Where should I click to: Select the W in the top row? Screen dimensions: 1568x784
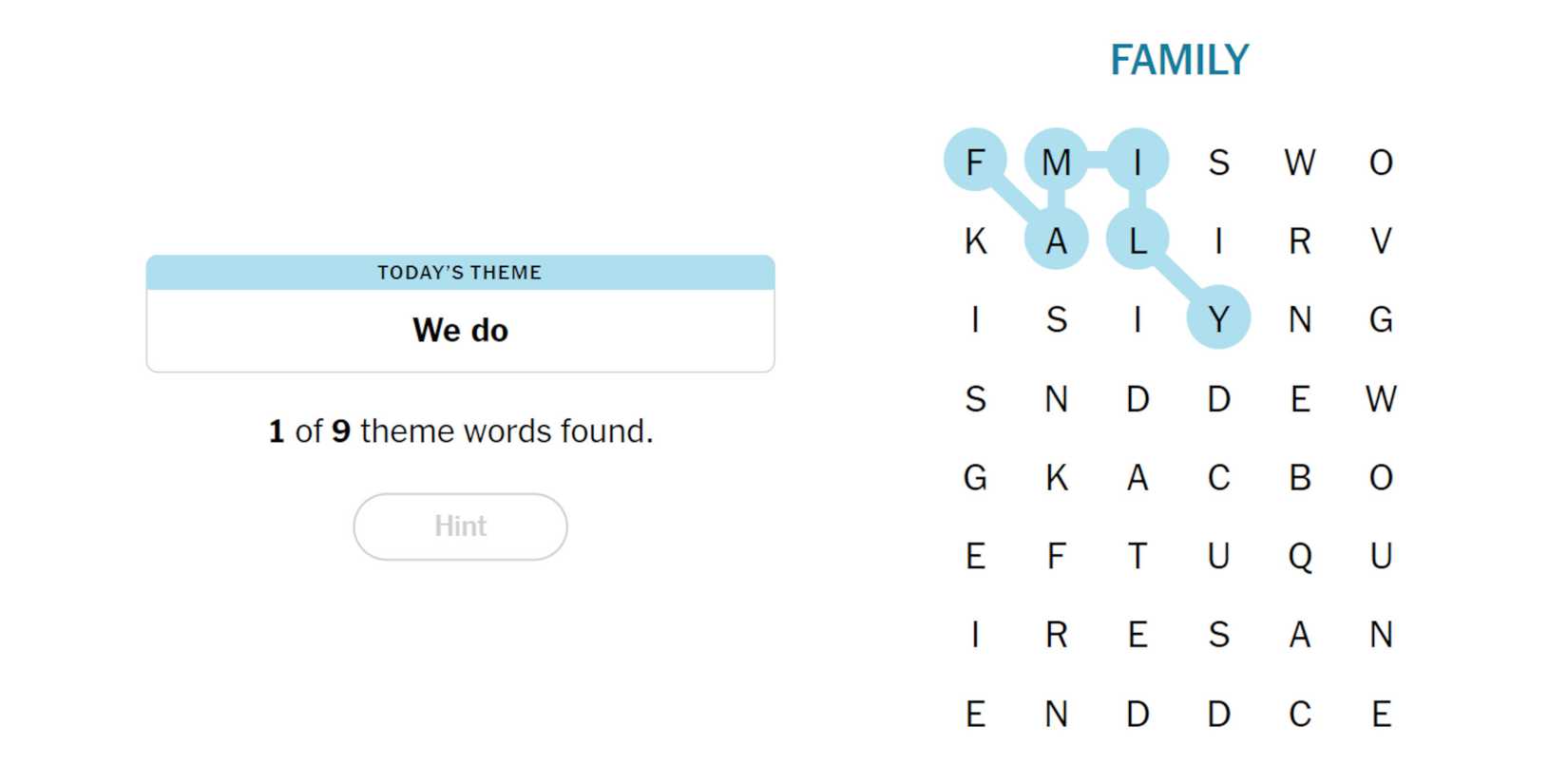1300,162
